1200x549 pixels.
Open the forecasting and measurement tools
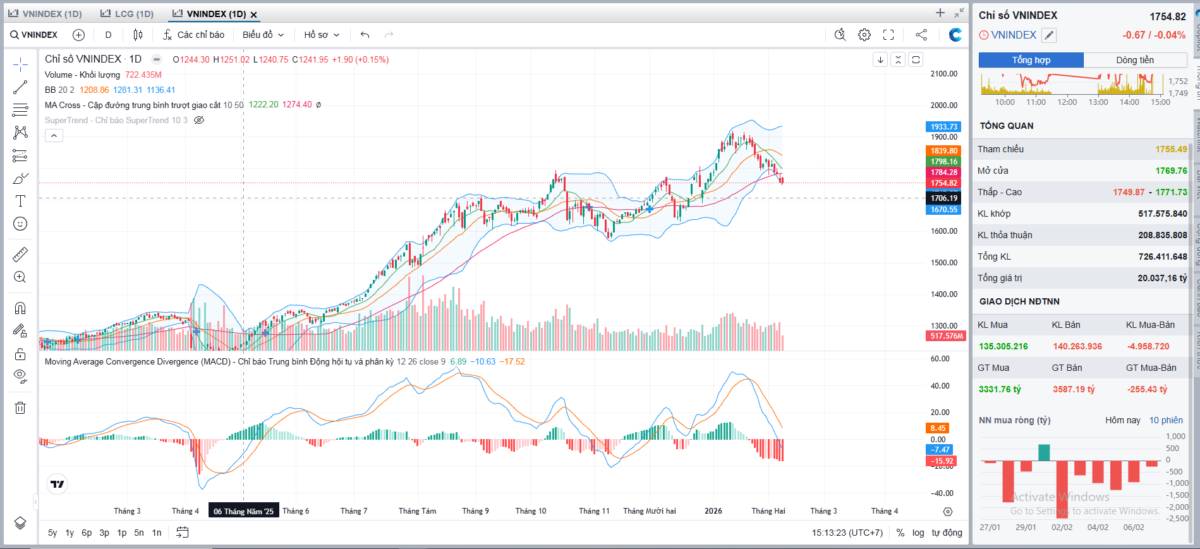click(20, 155)
